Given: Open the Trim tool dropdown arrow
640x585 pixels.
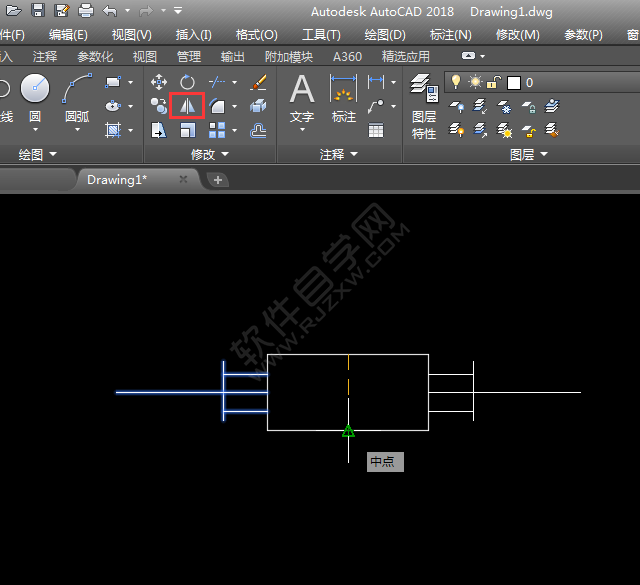Looking at the screenshot, I should [235, 82].
